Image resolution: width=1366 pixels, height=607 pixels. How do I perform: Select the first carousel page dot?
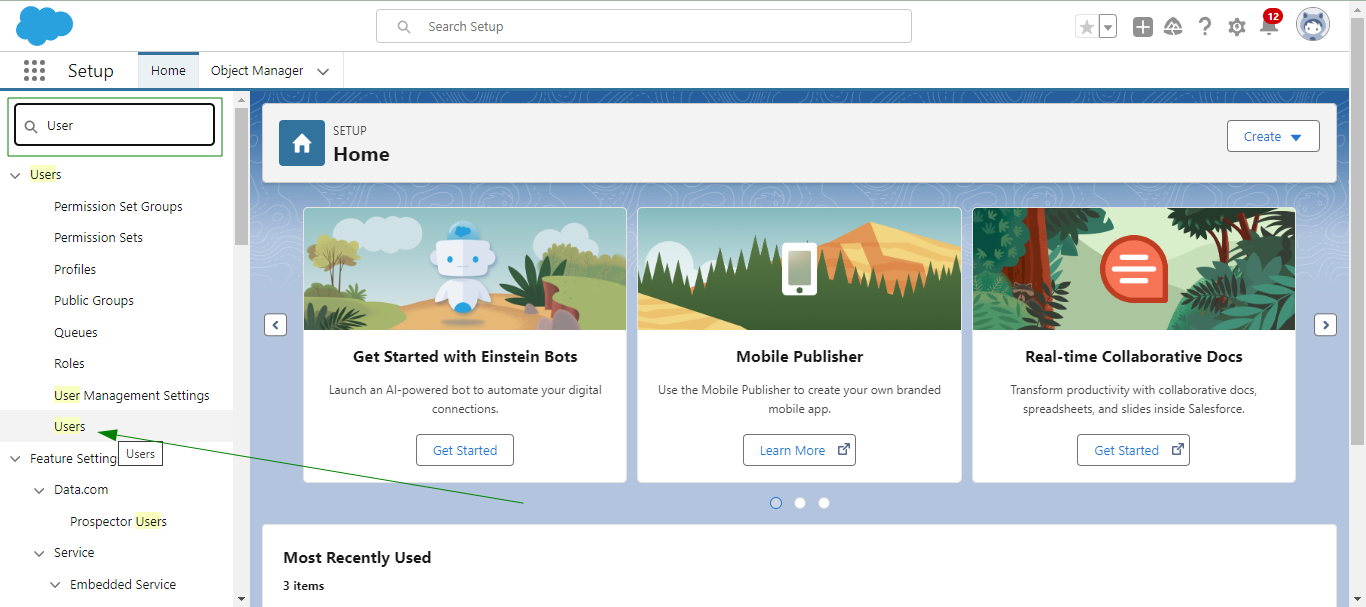[x=776, y=503]
